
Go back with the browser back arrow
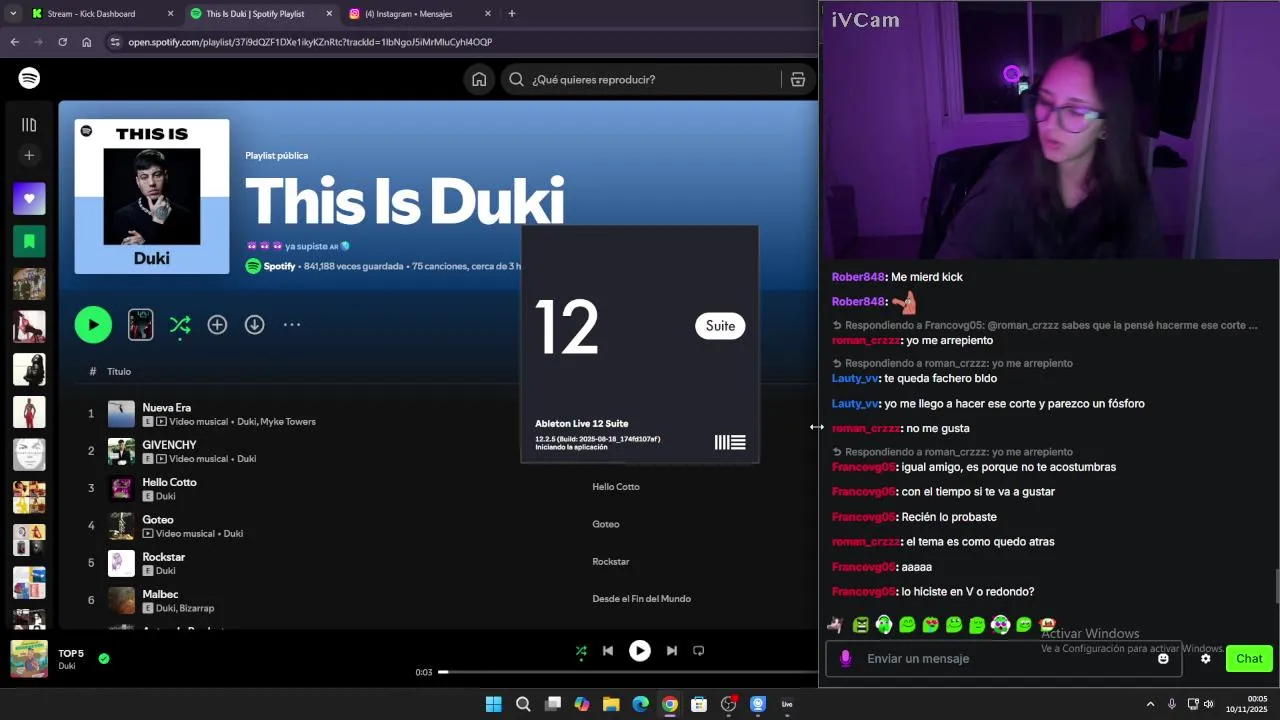pyautogui.click(x=15, y=42)
